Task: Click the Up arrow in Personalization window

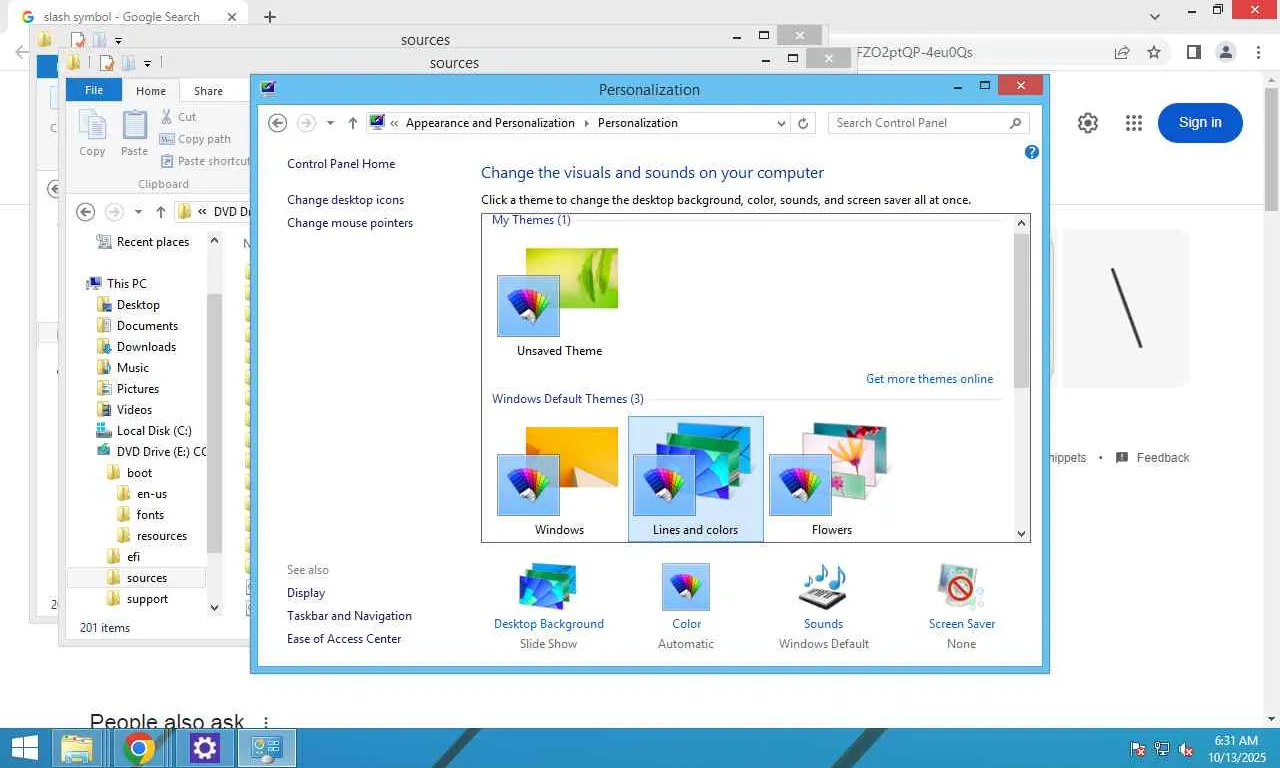Action: (x=353, y=123)
